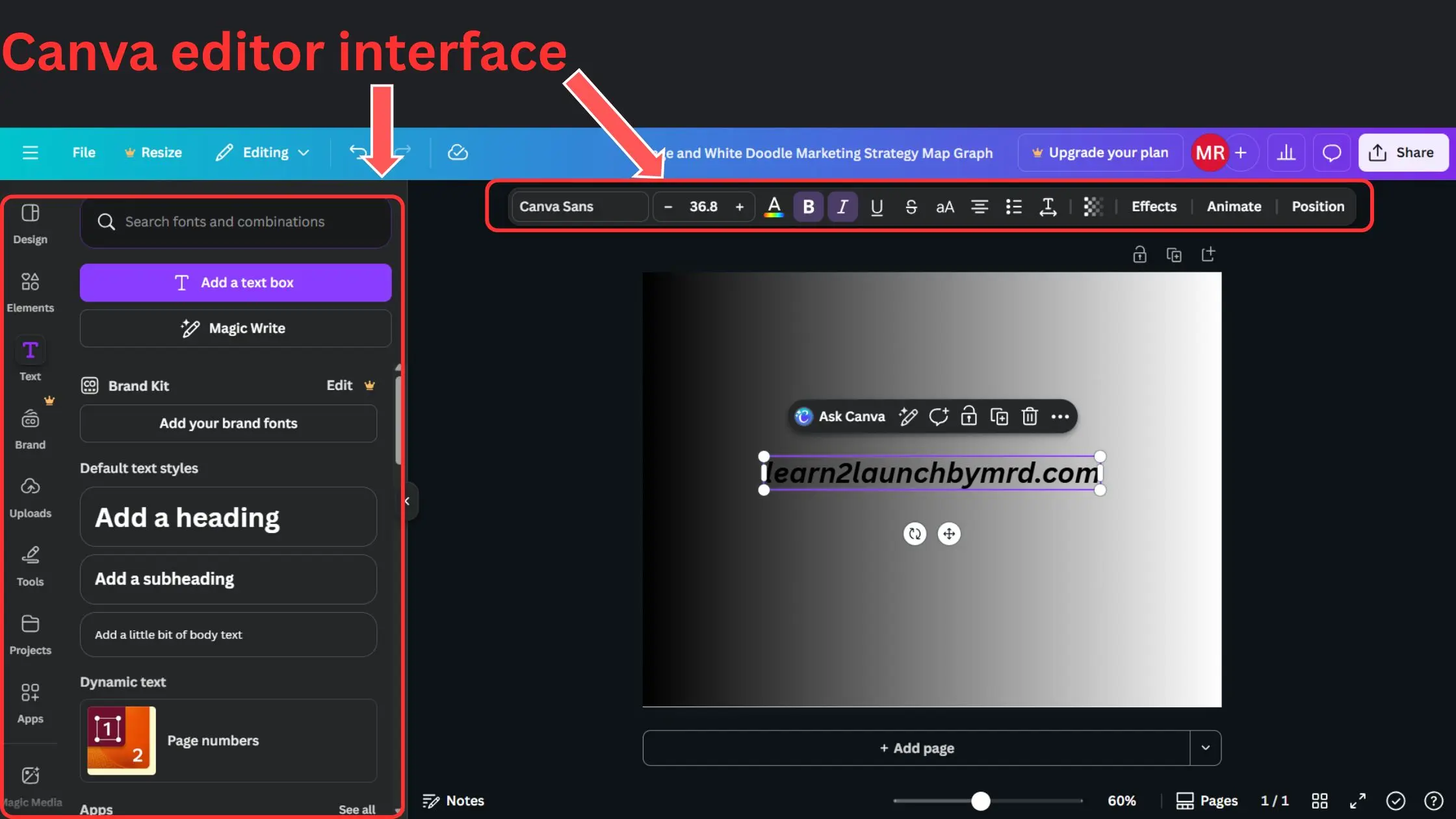Insert a little bit of body text
This screenshot has height=819, width=1456.
pyautogui.click(x=228, y=634)
